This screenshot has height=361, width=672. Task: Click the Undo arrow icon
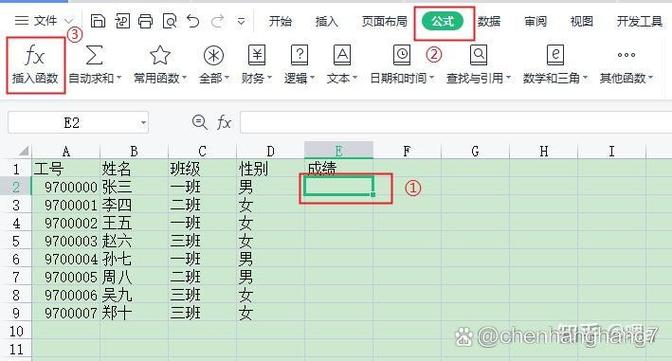[x=193, y=21]
